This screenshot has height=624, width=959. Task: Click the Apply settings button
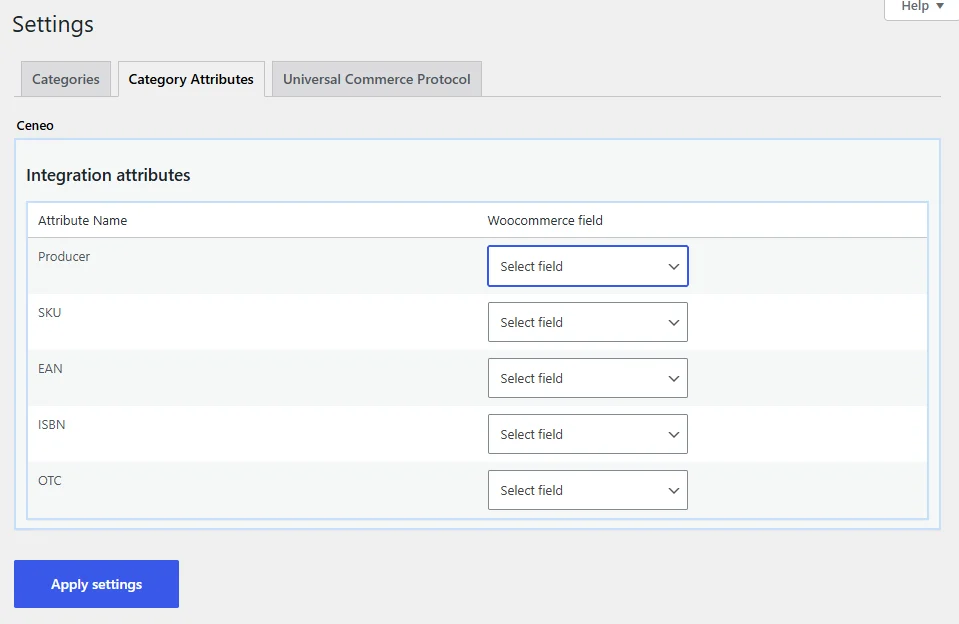click(x=97, y=584)
